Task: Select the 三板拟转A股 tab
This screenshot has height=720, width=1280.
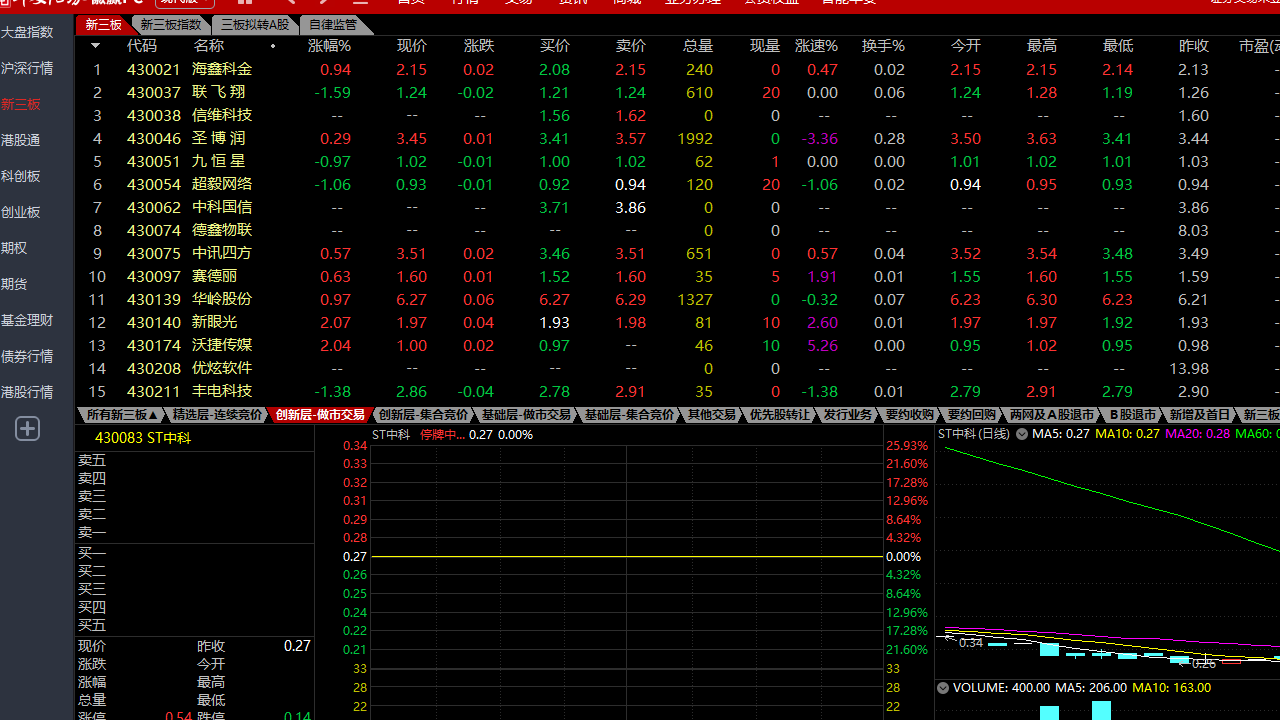Action: 255,25
